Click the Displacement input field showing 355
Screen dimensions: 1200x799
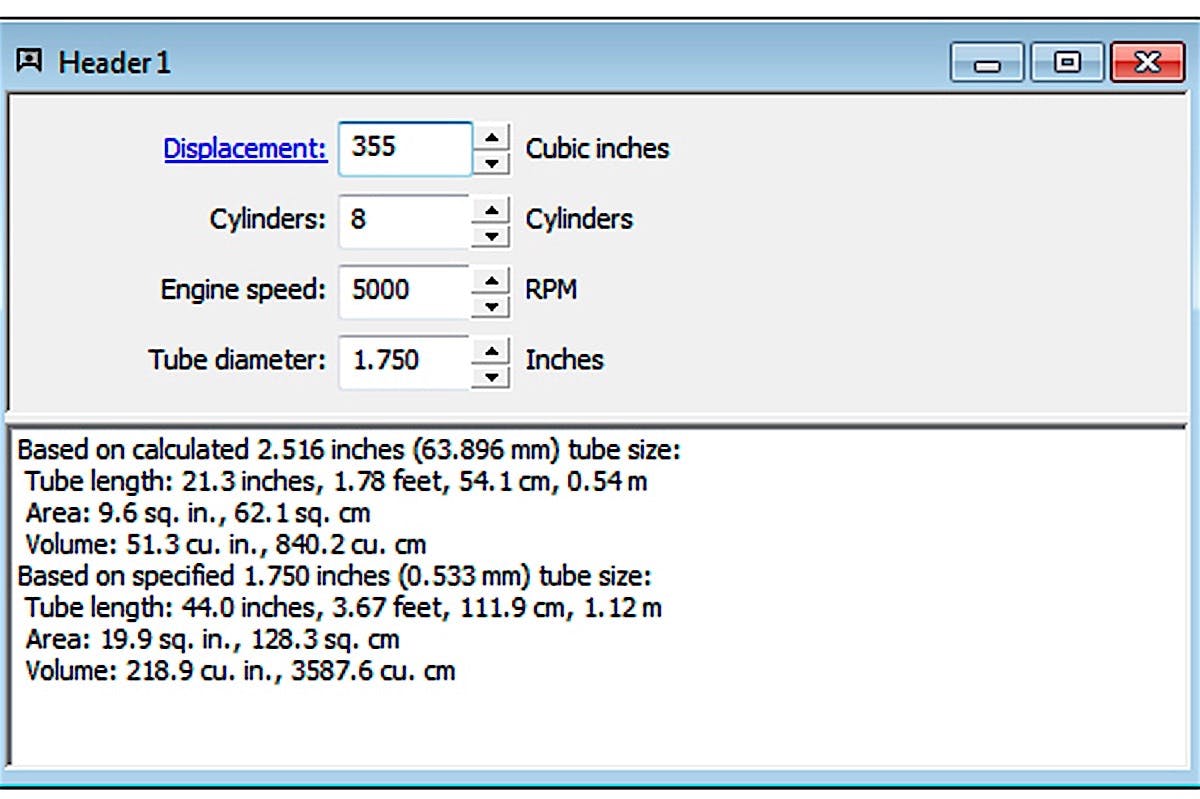pos(404,148)
